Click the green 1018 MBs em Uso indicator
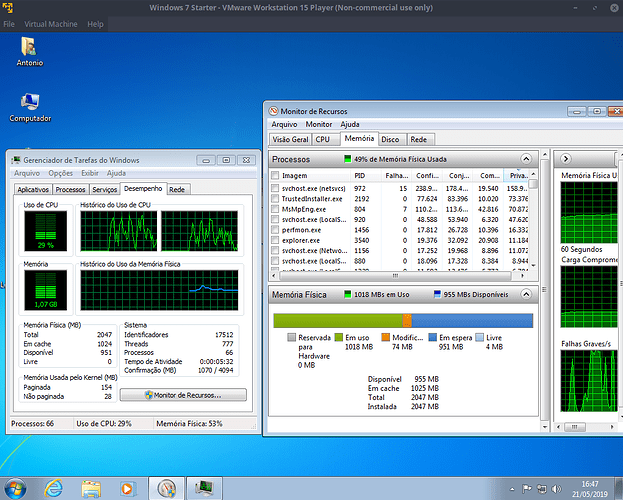Screen dimensions: 623x500 pos(348,295)
